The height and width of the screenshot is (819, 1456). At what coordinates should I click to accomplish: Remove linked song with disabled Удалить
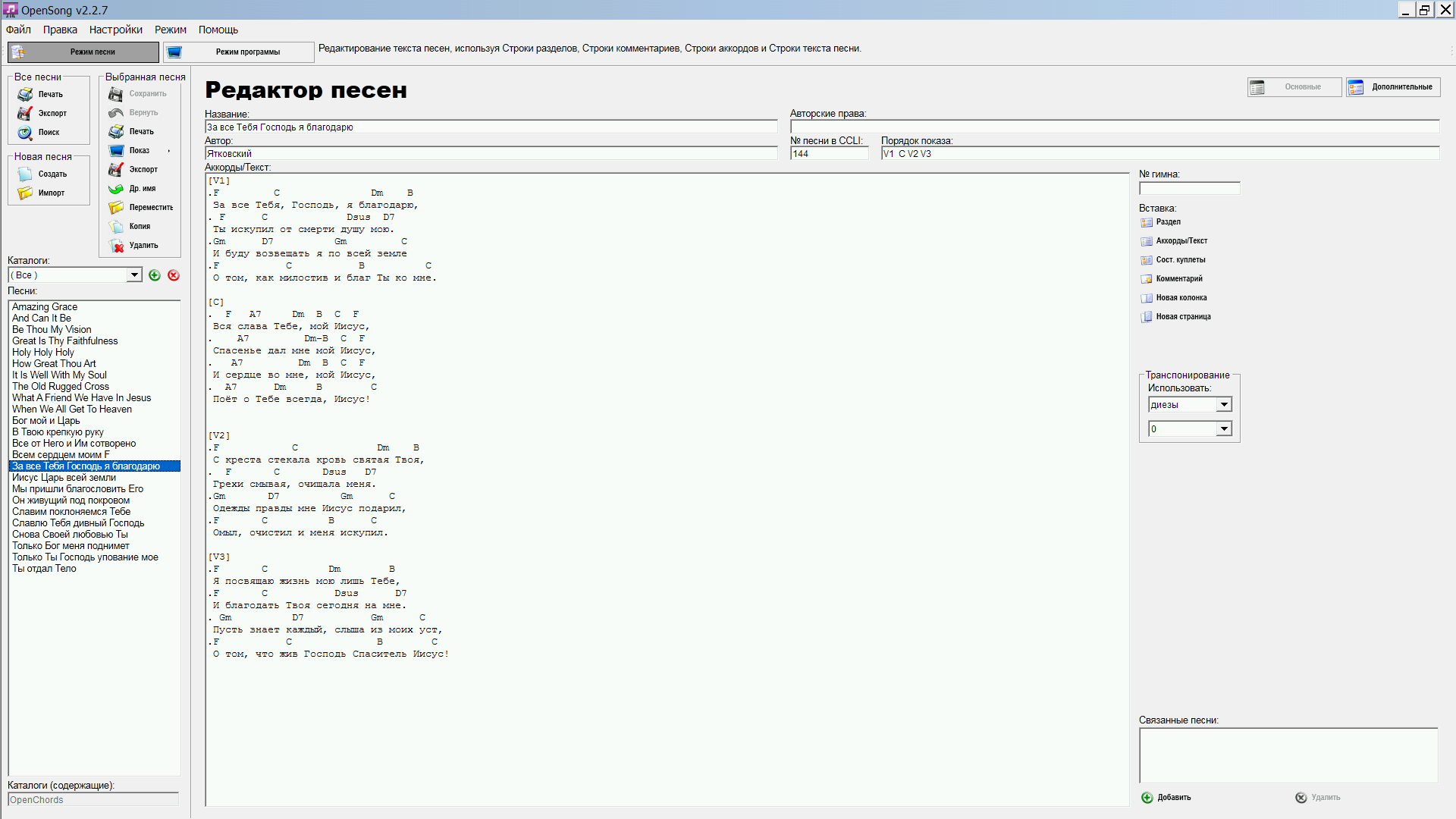coord(1318,797)
